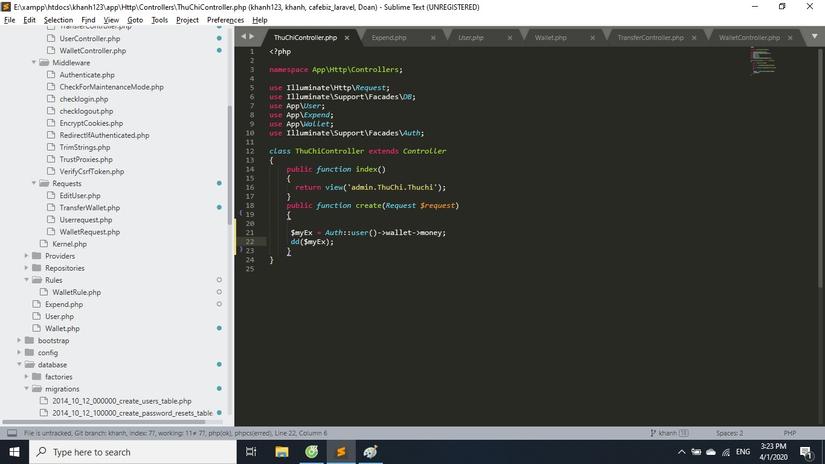Switch to the Expend.php tab
Screen dimensions: 825x464
click(x=389, y=37)
